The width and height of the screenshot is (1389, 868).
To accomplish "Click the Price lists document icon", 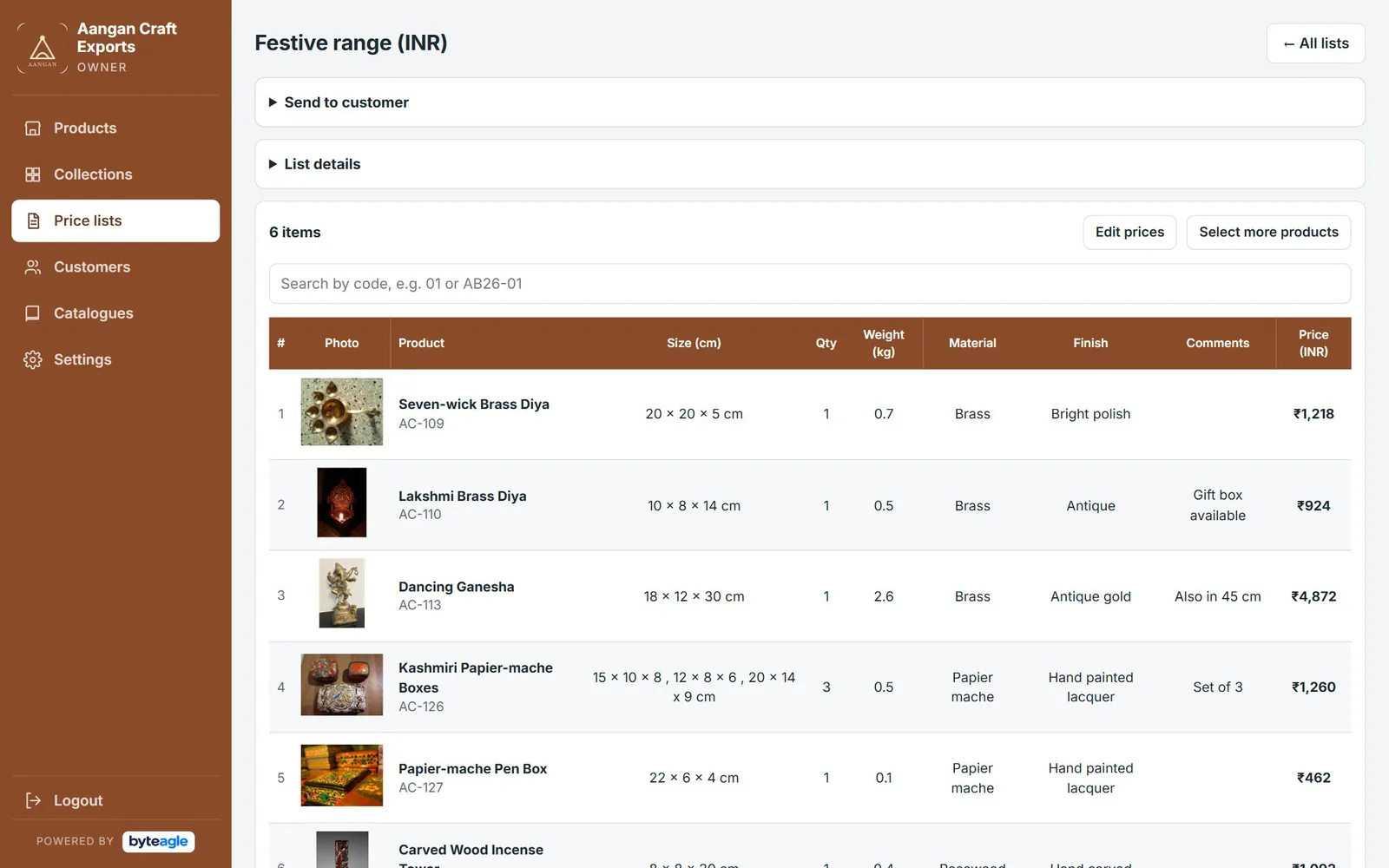I will [33, 220].
